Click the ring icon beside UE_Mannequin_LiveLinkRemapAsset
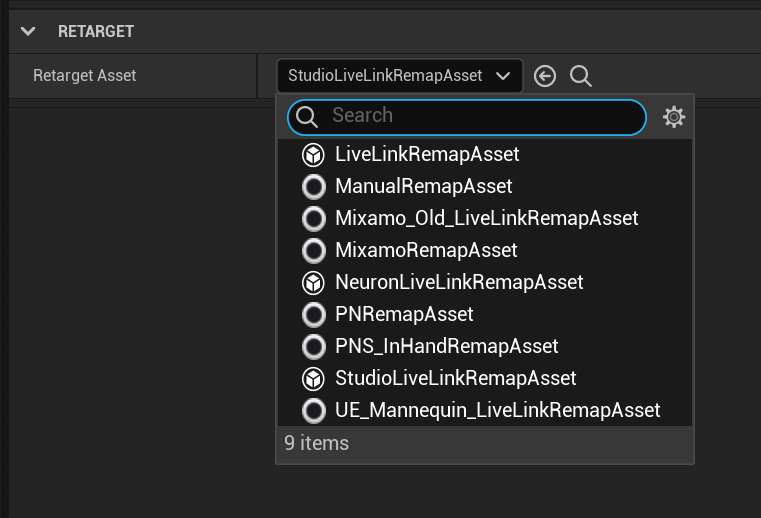Screen dimensions: 761x518 [314, 412]
